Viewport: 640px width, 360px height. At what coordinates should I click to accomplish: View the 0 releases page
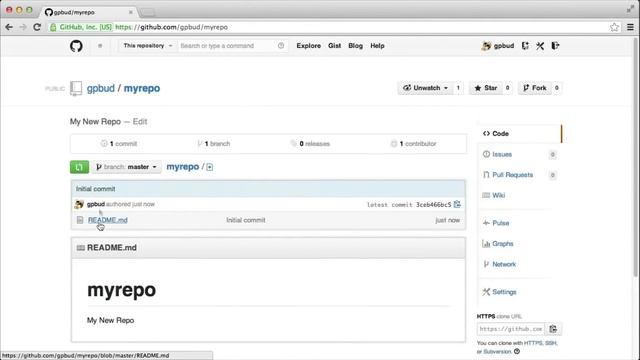tap(310, 144)
